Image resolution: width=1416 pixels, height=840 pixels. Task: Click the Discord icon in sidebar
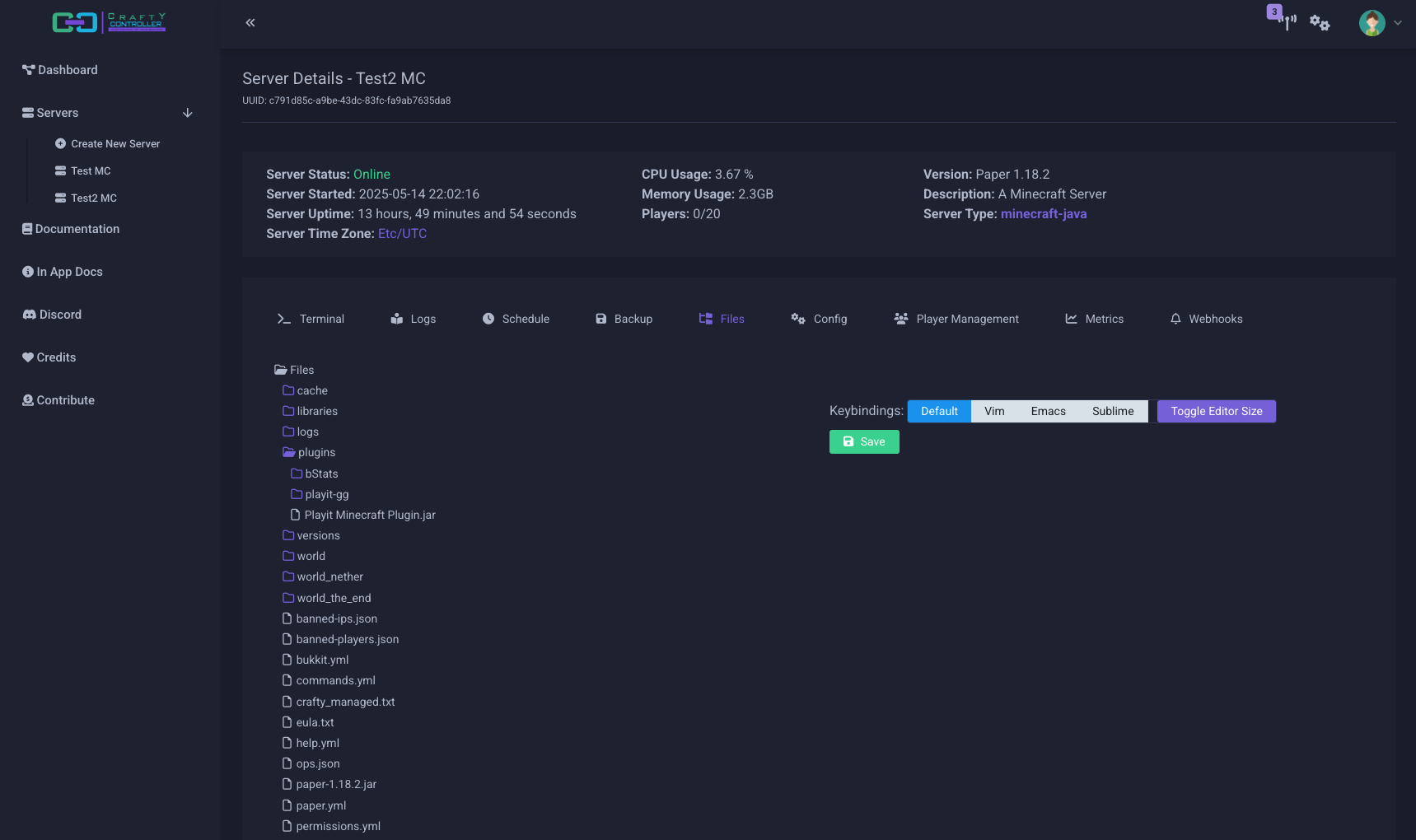[29, 315]
